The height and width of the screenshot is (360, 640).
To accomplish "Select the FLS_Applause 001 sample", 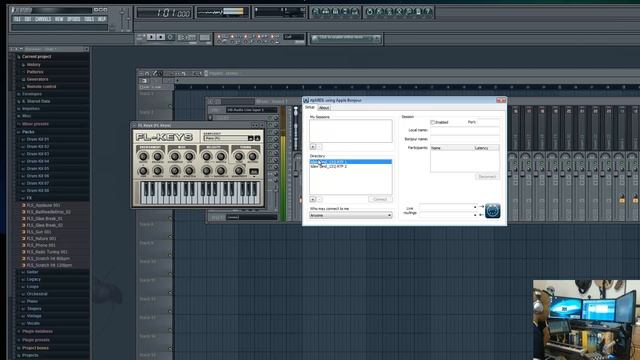I will 43,205.
